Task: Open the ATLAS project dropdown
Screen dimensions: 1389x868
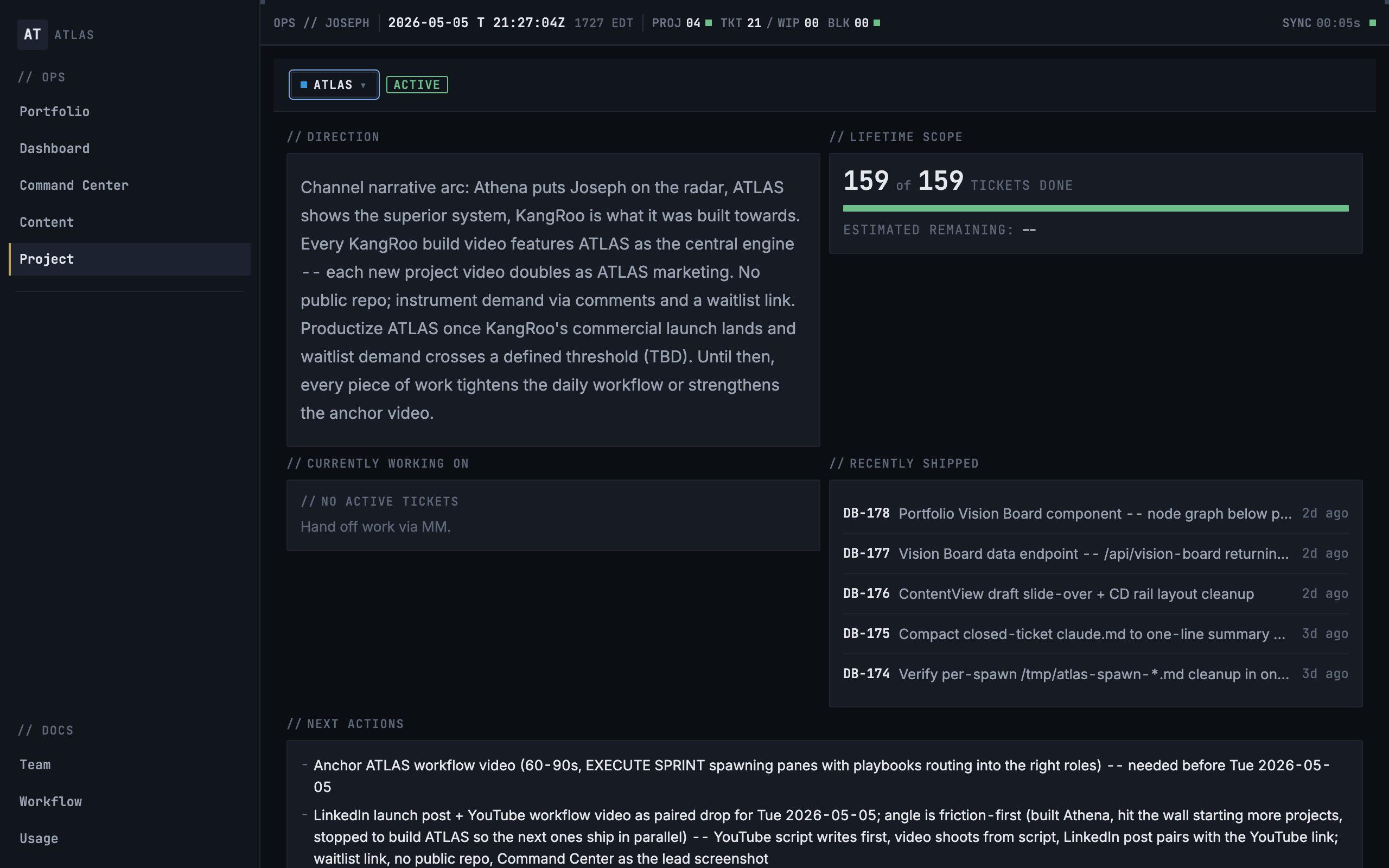Action: (x=334, y=85)
